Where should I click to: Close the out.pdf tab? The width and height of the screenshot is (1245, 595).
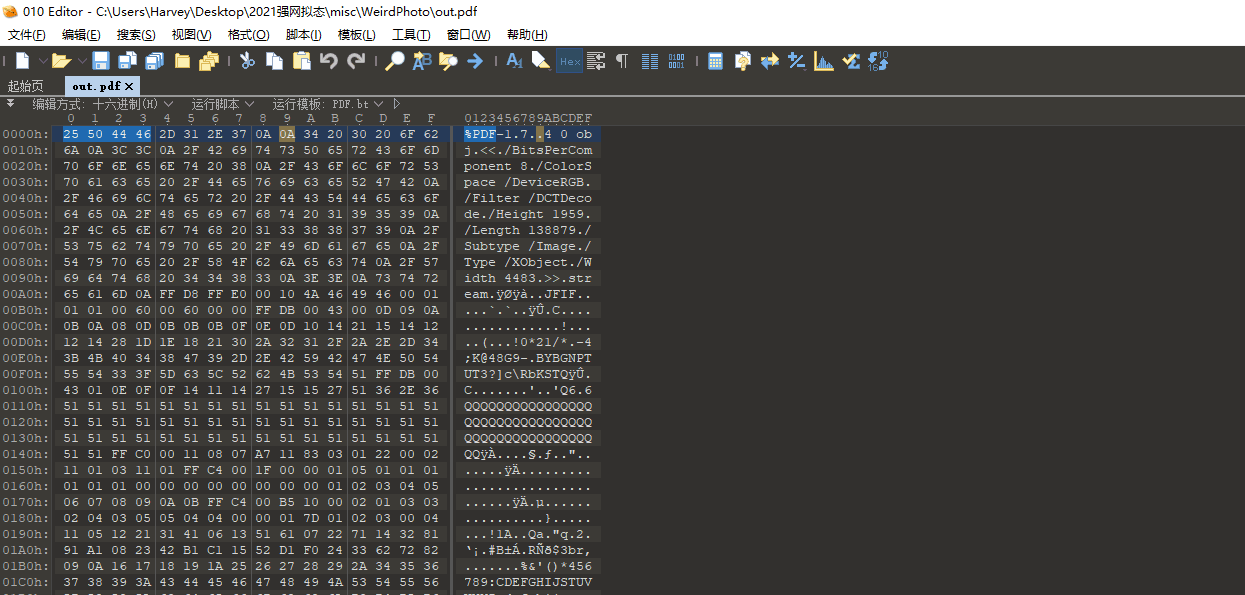pyautogui.click(x=129, y=87)
